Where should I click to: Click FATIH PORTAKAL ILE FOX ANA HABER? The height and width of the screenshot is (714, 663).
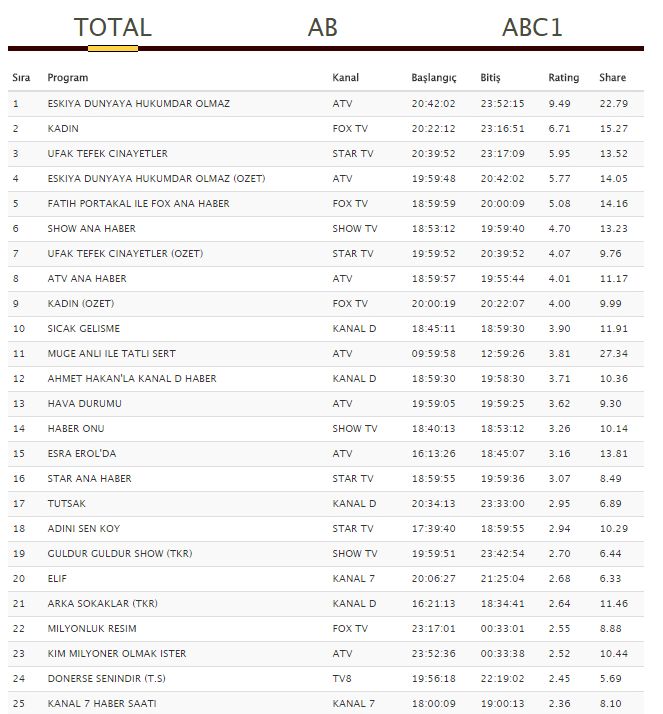(x=138, y=203)
